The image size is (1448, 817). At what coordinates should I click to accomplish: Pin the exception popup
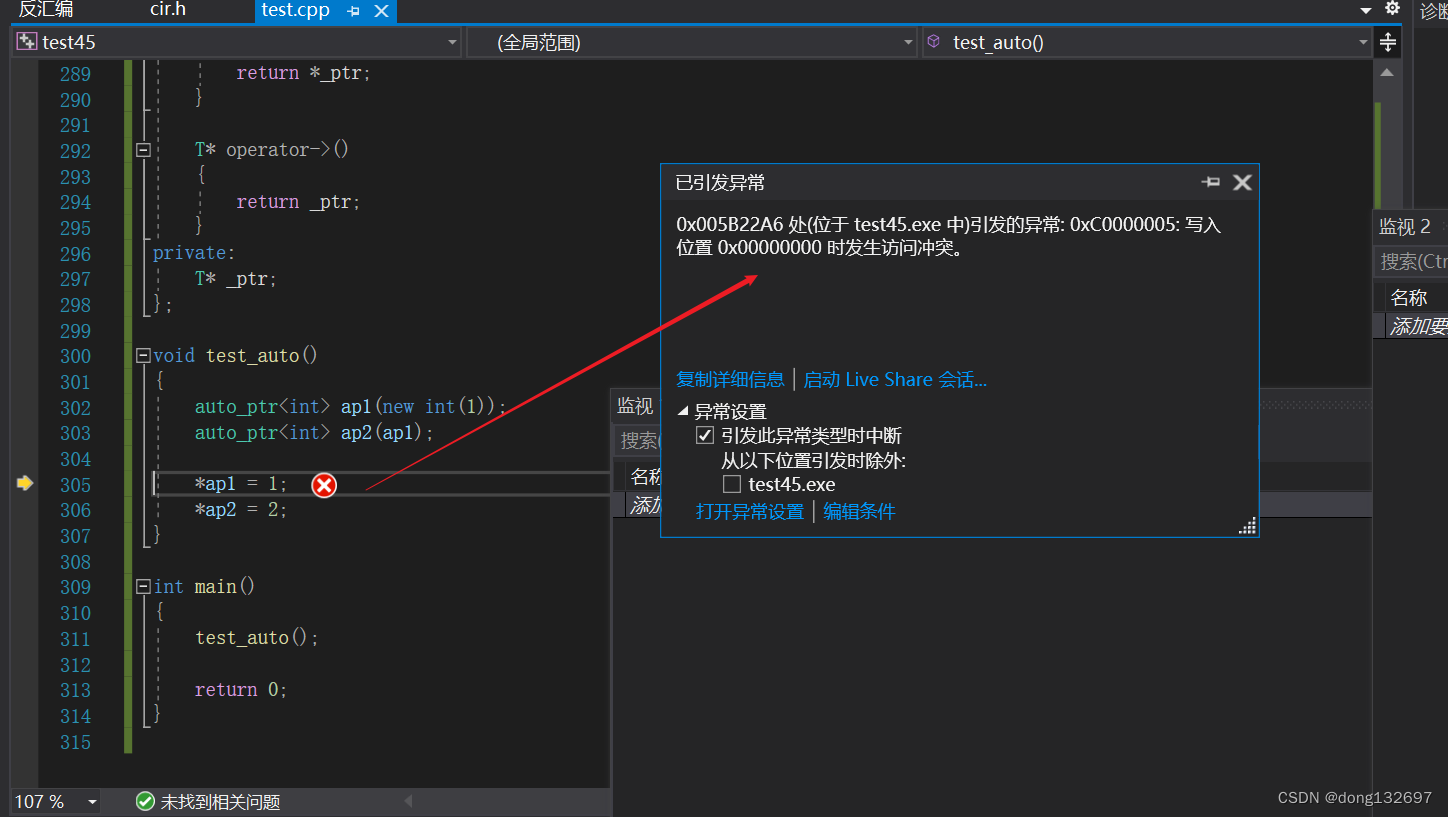(x=1211, y=182)
